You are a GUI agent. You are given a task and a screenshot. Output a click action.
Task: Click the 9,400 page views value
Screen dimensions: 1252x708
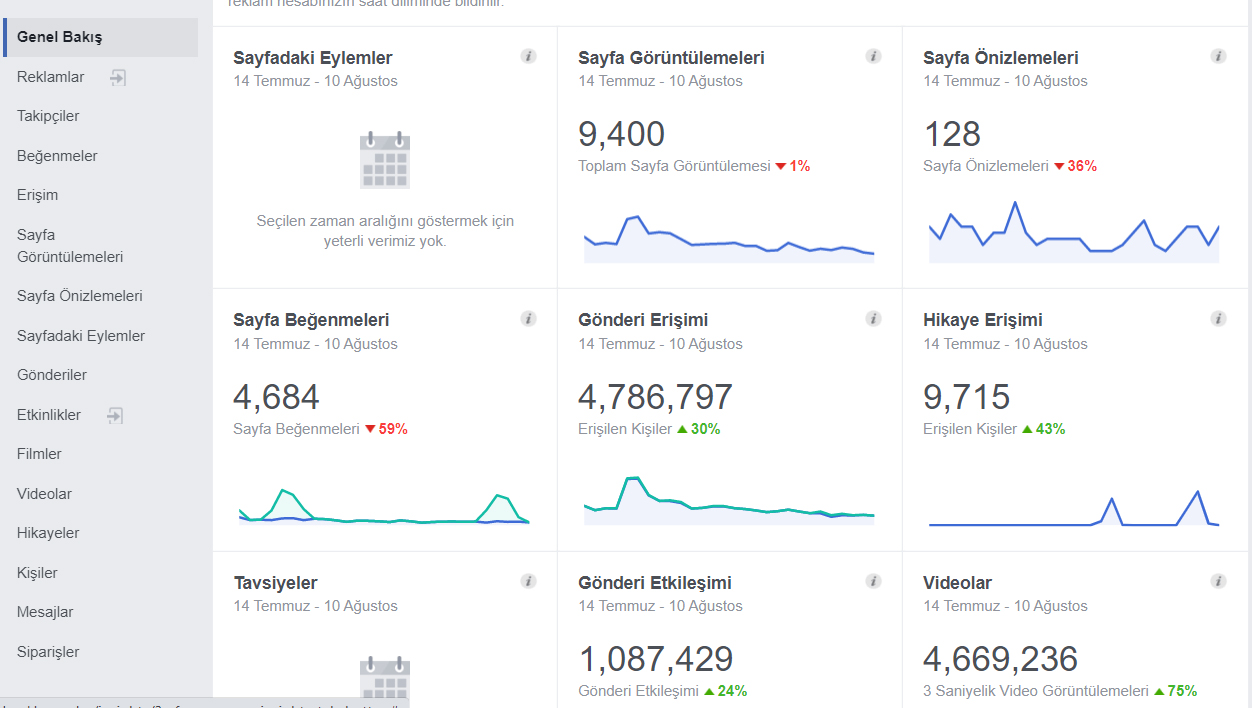coord(621,134)
